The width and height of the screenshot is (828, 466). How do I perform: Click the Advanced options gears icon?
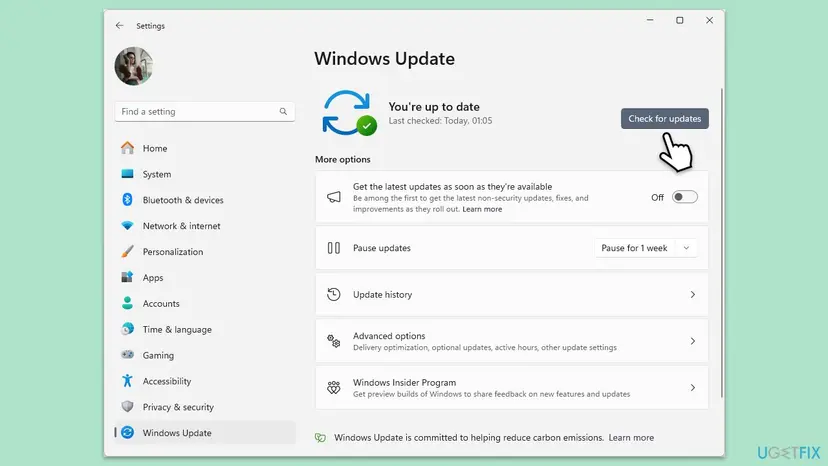click(x=334, y=341)
